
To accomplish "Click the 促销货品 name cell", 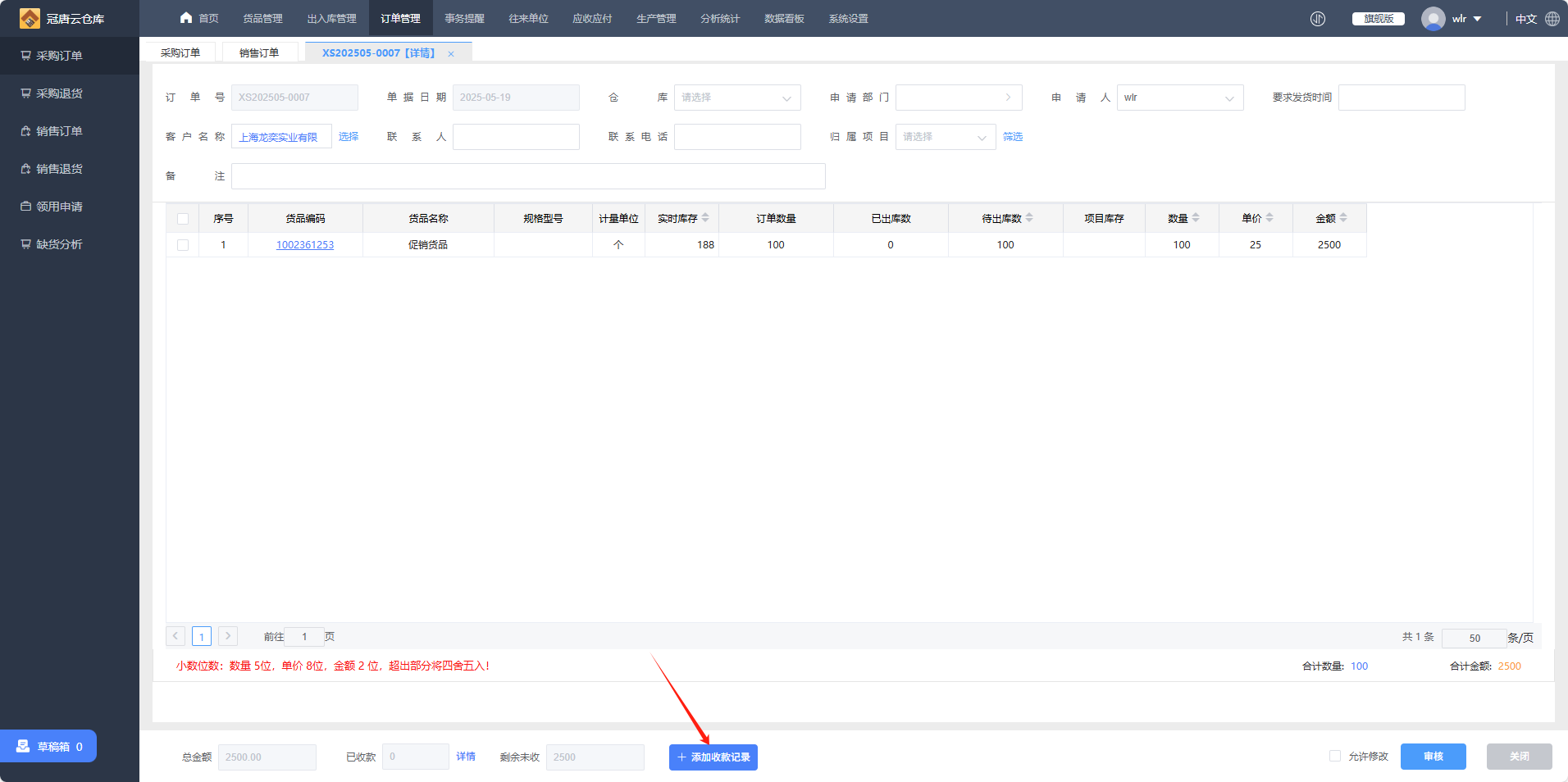I will coord(428,245).
